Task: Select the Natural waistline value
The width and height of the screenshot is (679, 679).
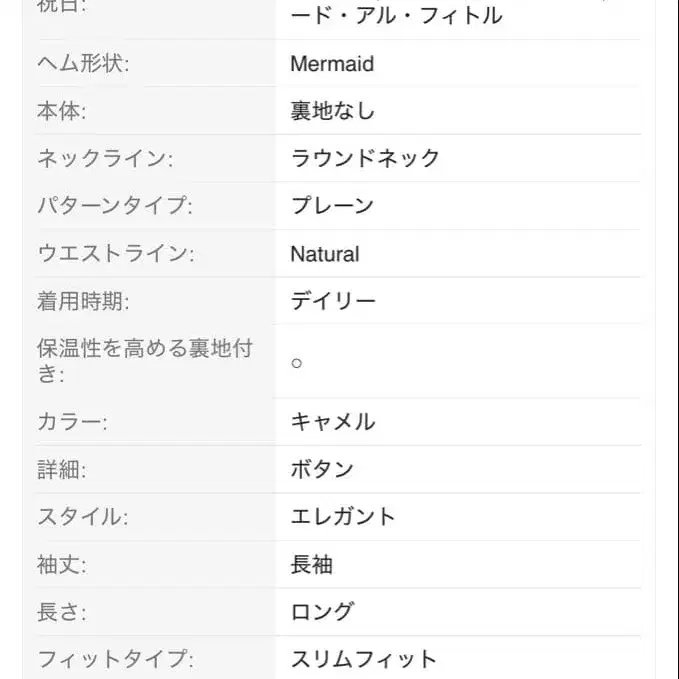Action: 324,254
